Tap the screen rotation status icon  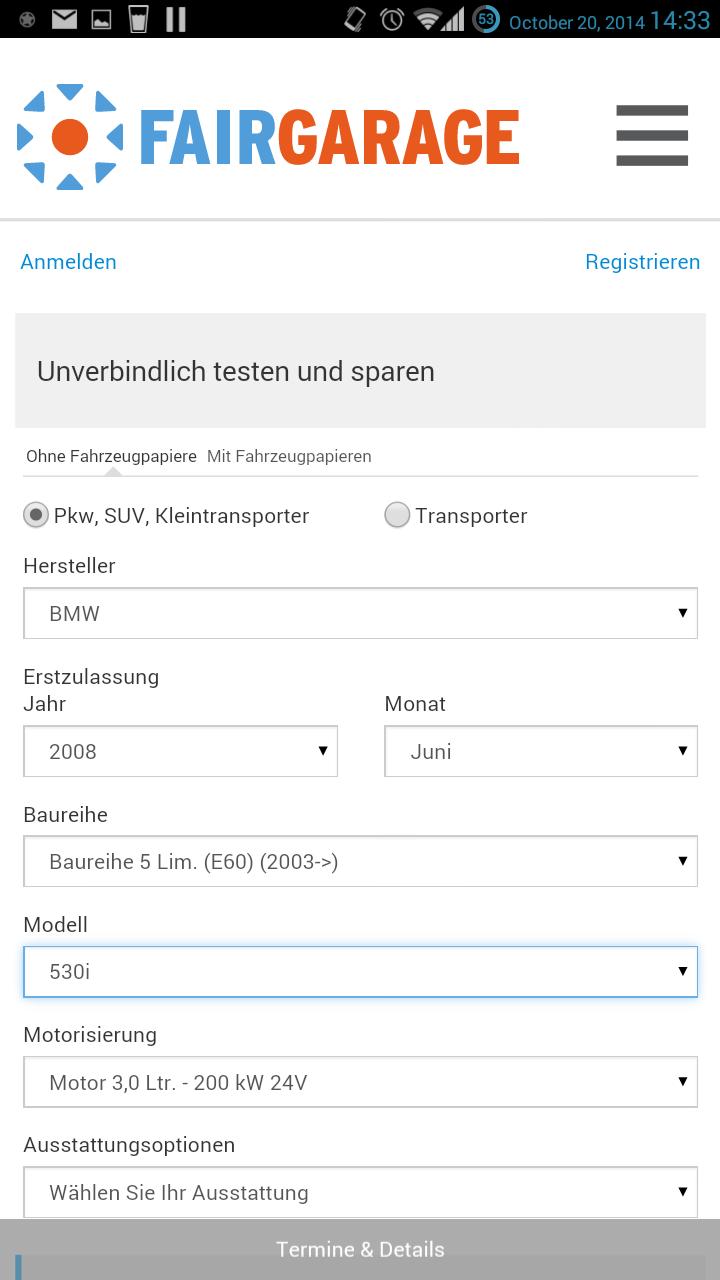coord(355,19)
